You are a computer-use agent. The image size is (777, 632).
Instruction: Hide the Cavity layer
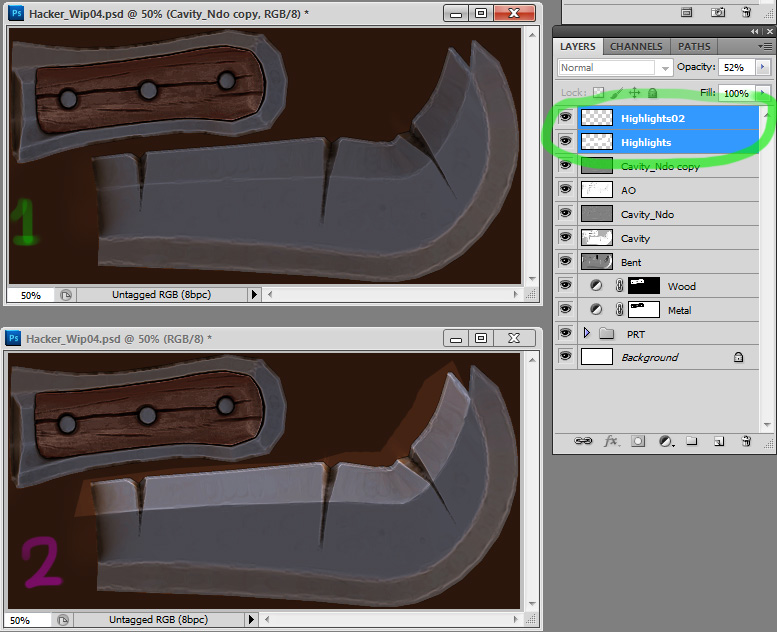coord(565,236)
